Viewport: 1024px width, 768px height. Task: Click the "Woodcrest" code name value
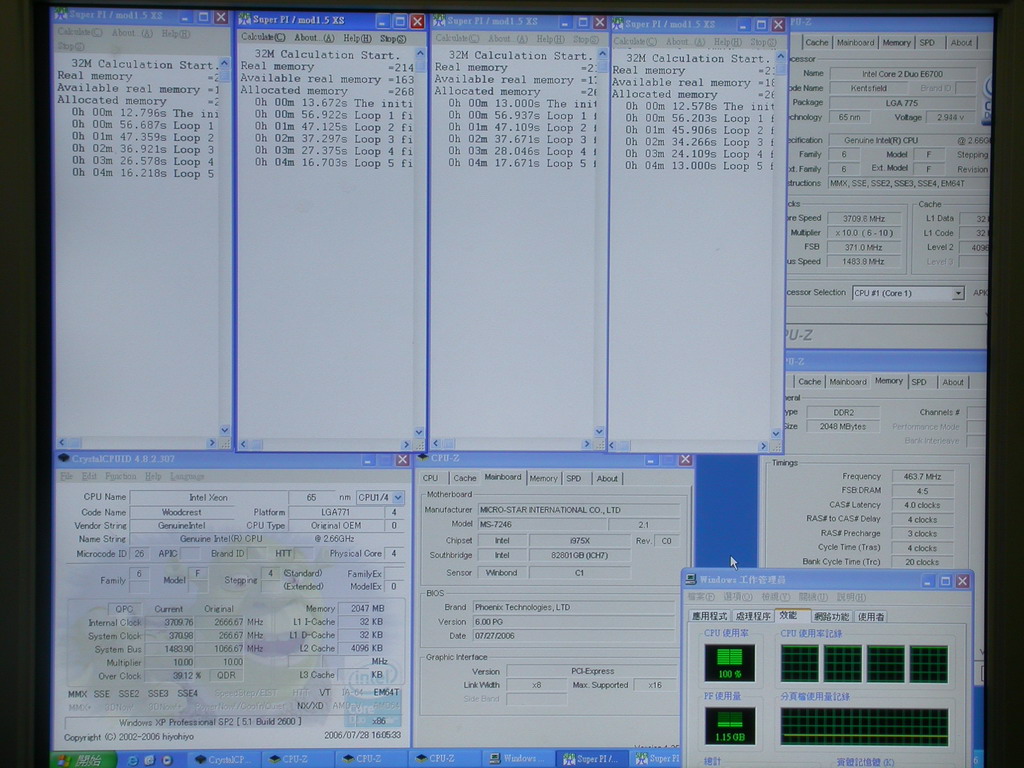[182, 512]
